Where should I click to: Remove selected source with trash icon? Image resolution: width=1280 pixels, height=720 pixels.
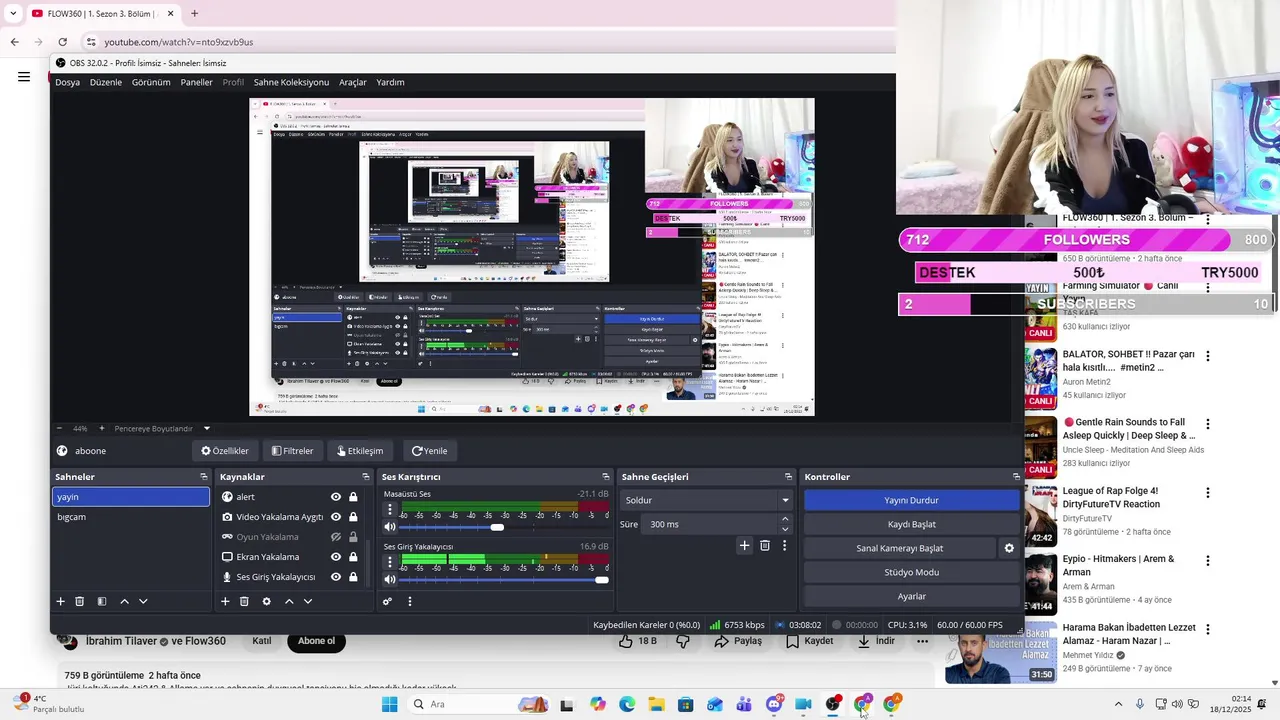pyautogui.click(x=244, y=601)
